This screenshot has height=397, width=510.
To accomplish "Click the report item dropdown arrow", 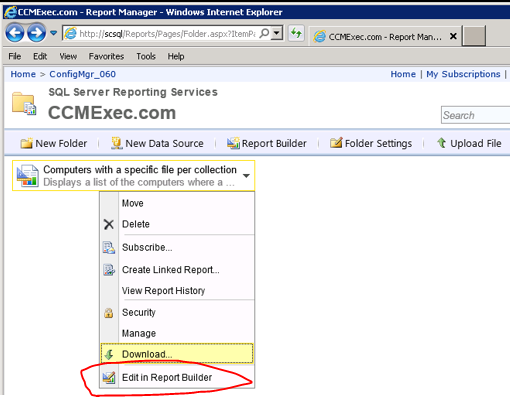I will coord(246,176).
